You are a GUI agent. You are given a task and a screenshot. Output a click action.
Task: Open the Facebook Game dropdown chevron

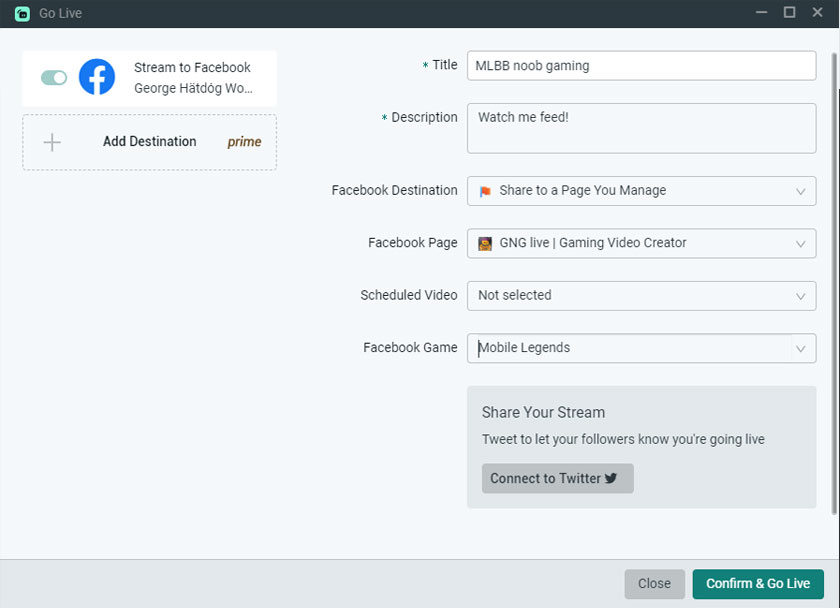(800, 348)
